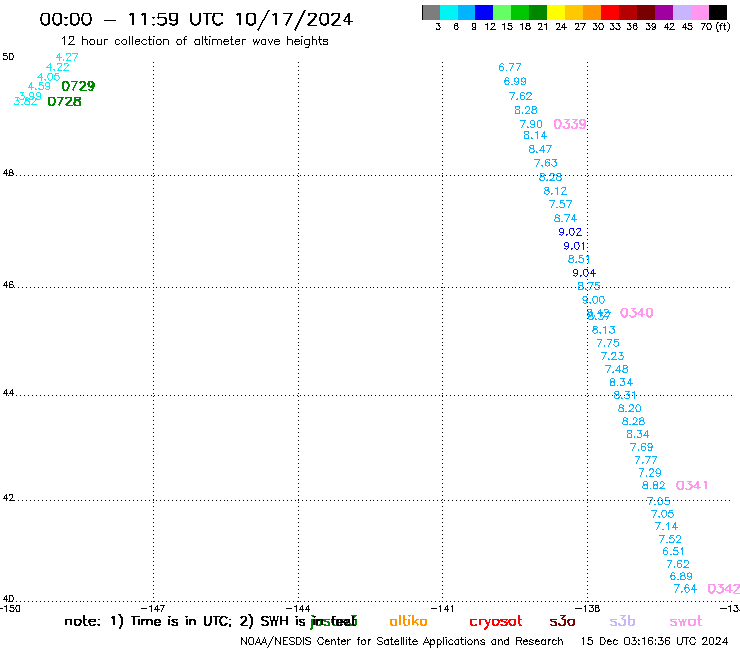
Task: Select the pink swot time label 0340
Action: point(636,313)
